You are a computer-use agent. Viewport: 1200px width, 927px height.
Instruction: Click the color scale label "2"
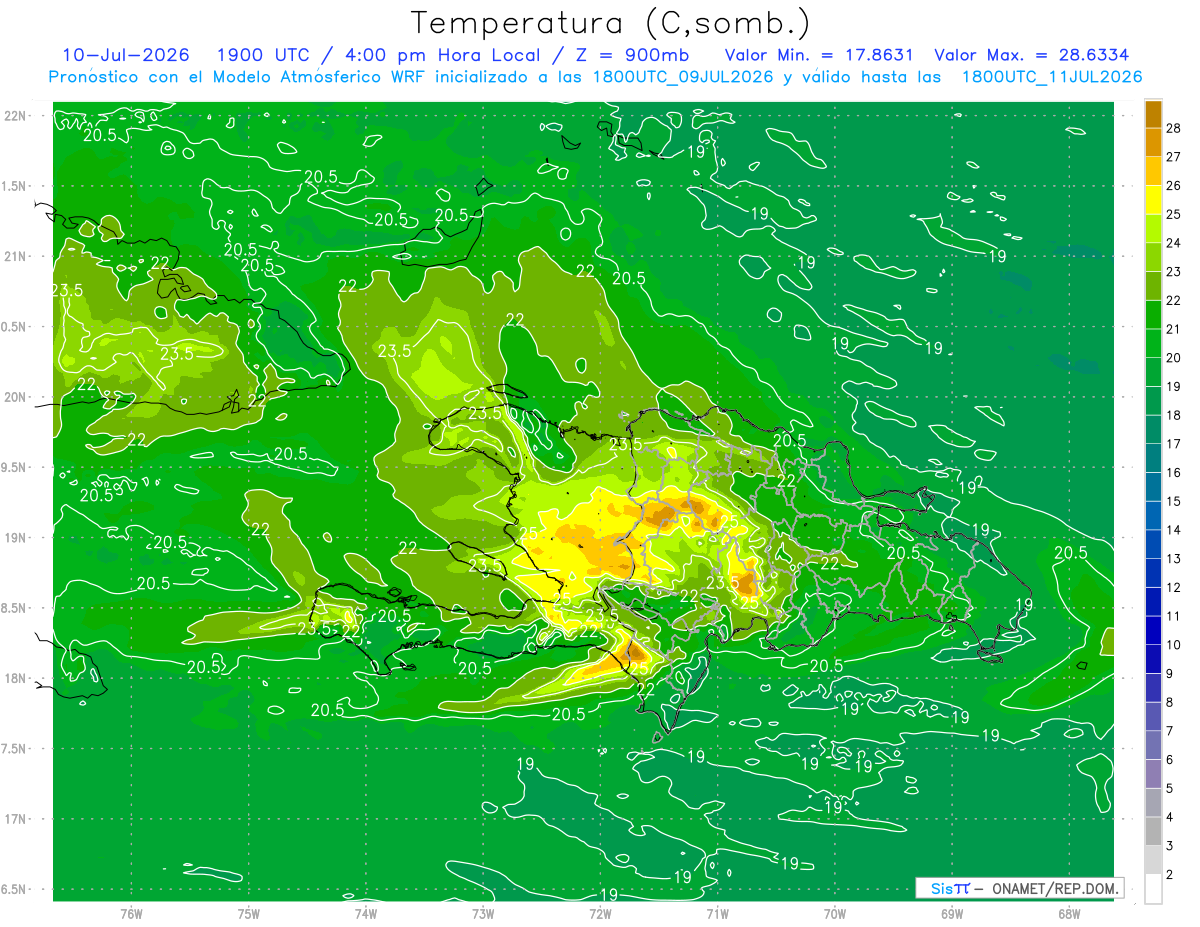pos(1170,874)
